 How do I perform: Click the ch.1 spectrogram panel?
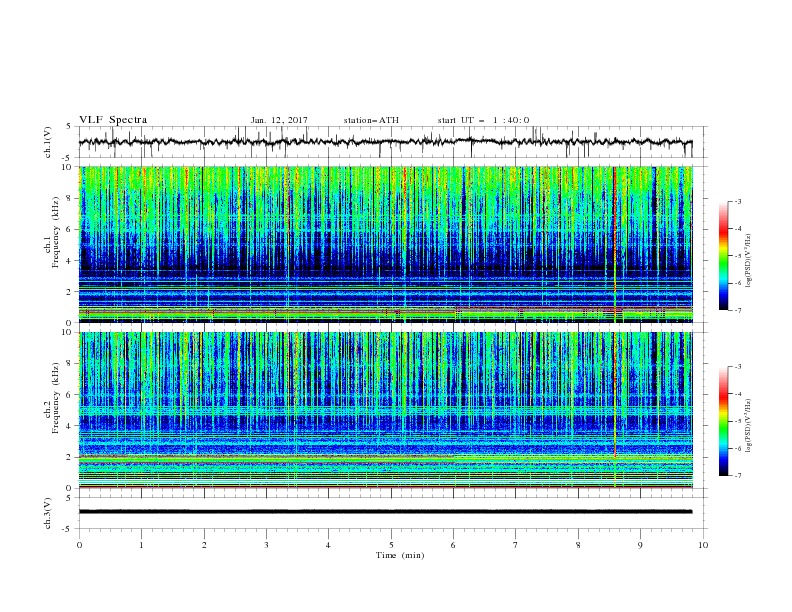click(x=385, y=244)
